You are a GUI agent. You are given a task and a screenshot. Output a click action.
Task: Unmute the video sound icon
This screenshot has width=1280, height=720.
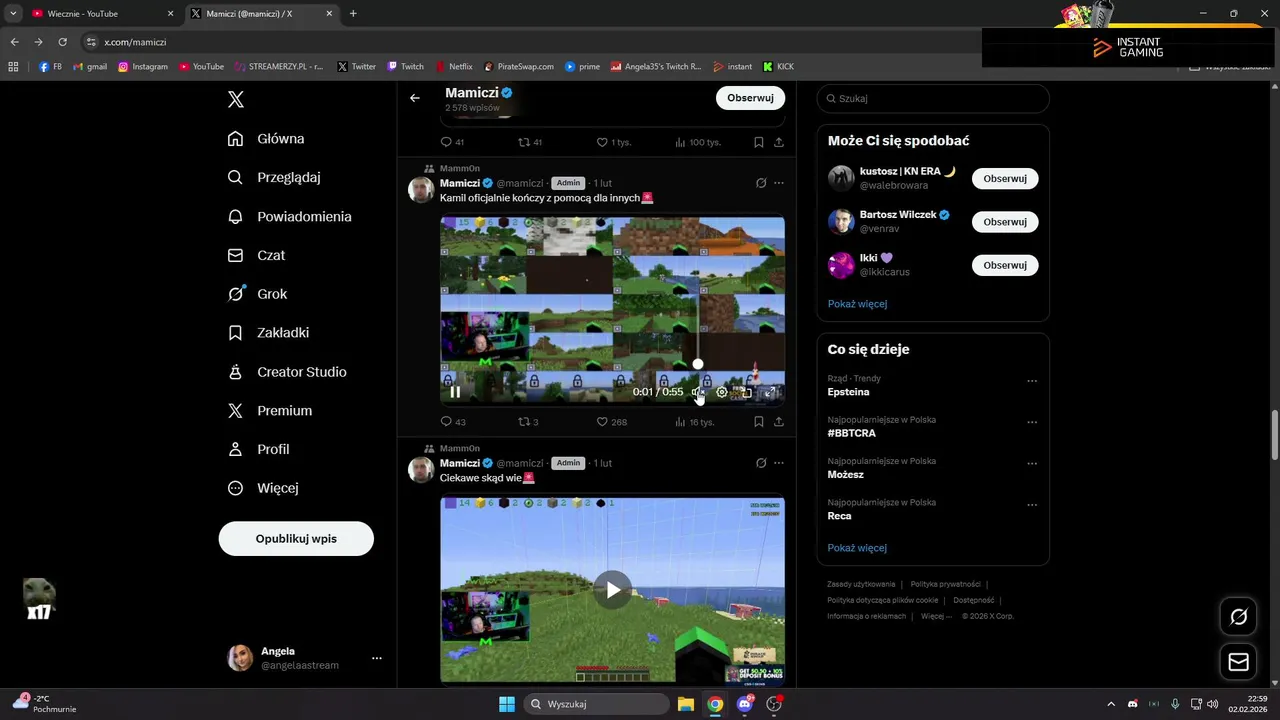click(698, 392)
